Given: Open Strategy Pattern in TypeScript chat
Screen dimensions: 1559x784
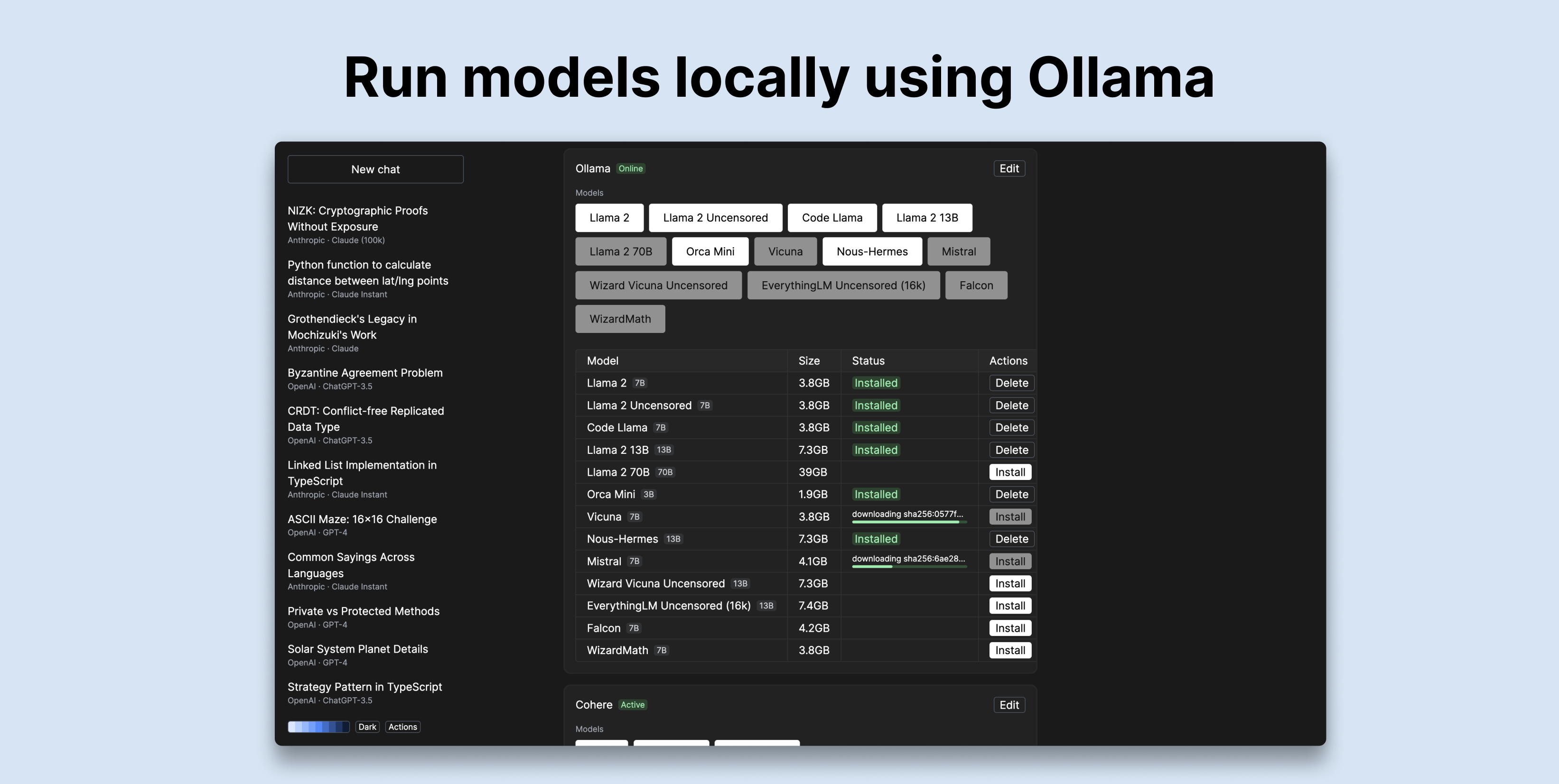Looking at the screenshot, I should pyautogui.click(x=364, y=687).
